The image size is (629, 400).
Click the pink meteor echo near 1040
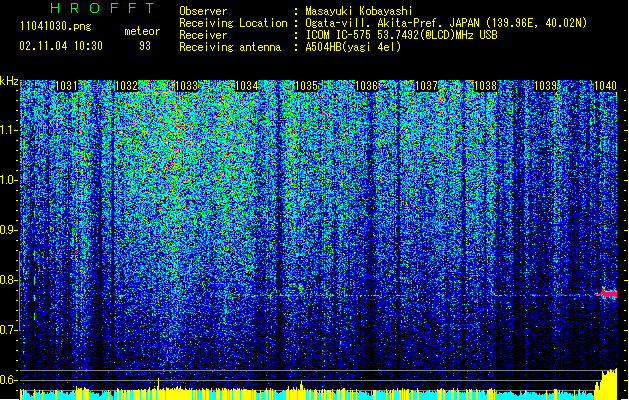coord(608,293)
